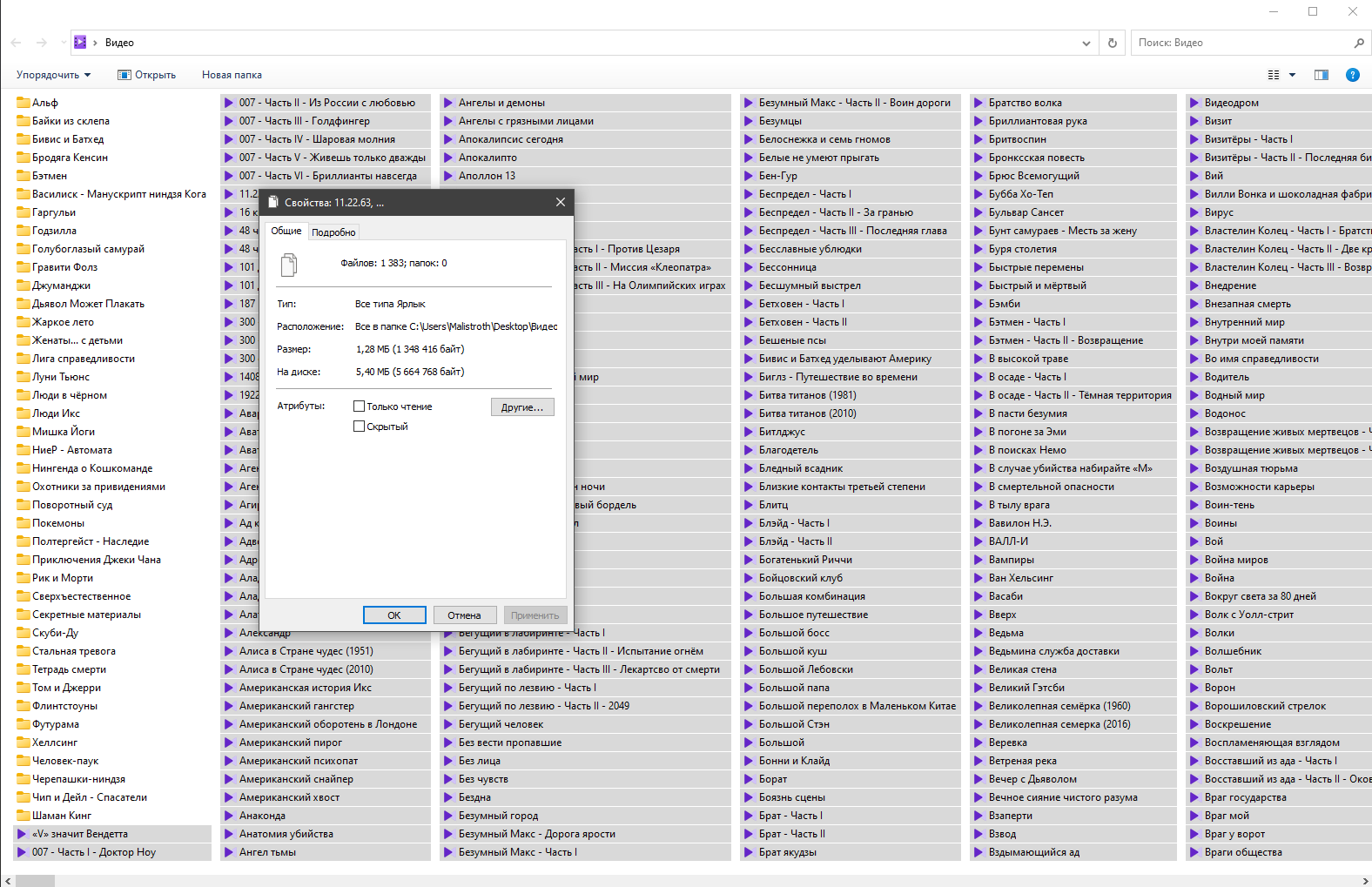Click shortcut icon of Анаконда

(x=230, y=816)
